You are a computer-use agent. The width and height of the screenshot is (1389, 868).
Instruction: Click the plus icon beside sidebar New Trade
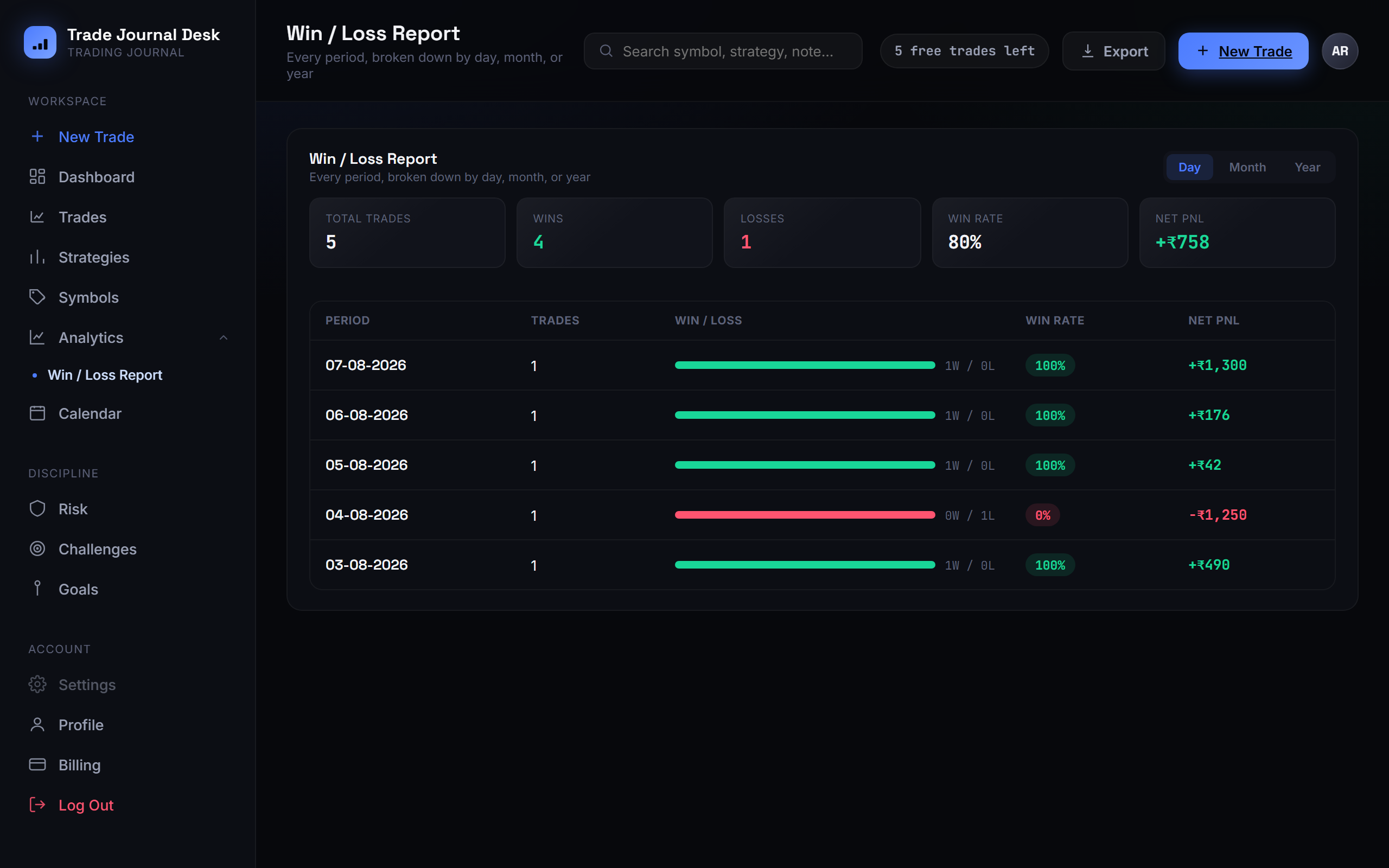(37, 137)
